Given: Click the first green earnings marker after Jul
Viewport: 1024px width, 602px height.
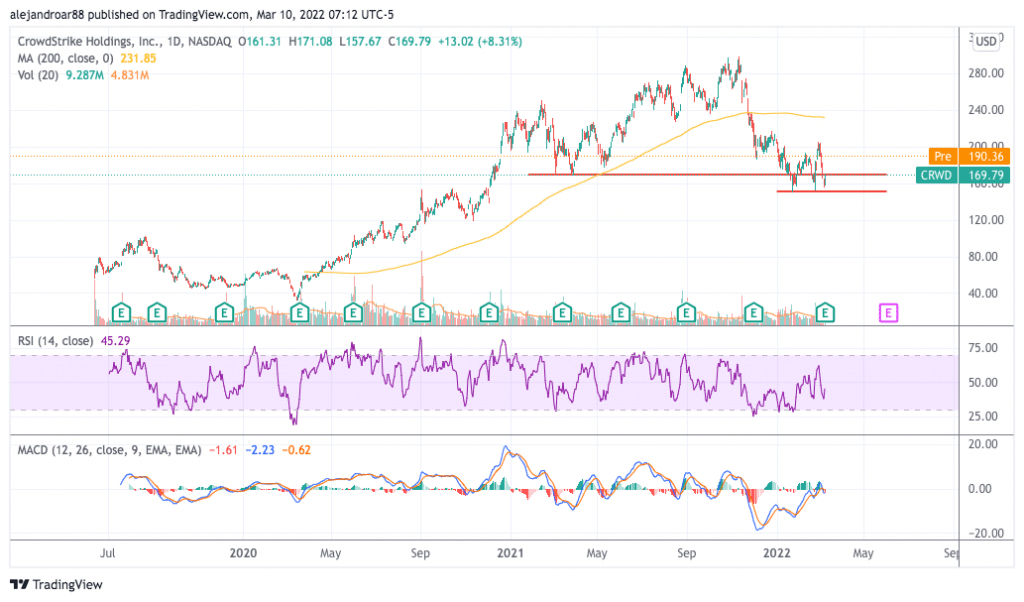Looking at the screenshot, I should pyautogui.click(x=121, y=313).
